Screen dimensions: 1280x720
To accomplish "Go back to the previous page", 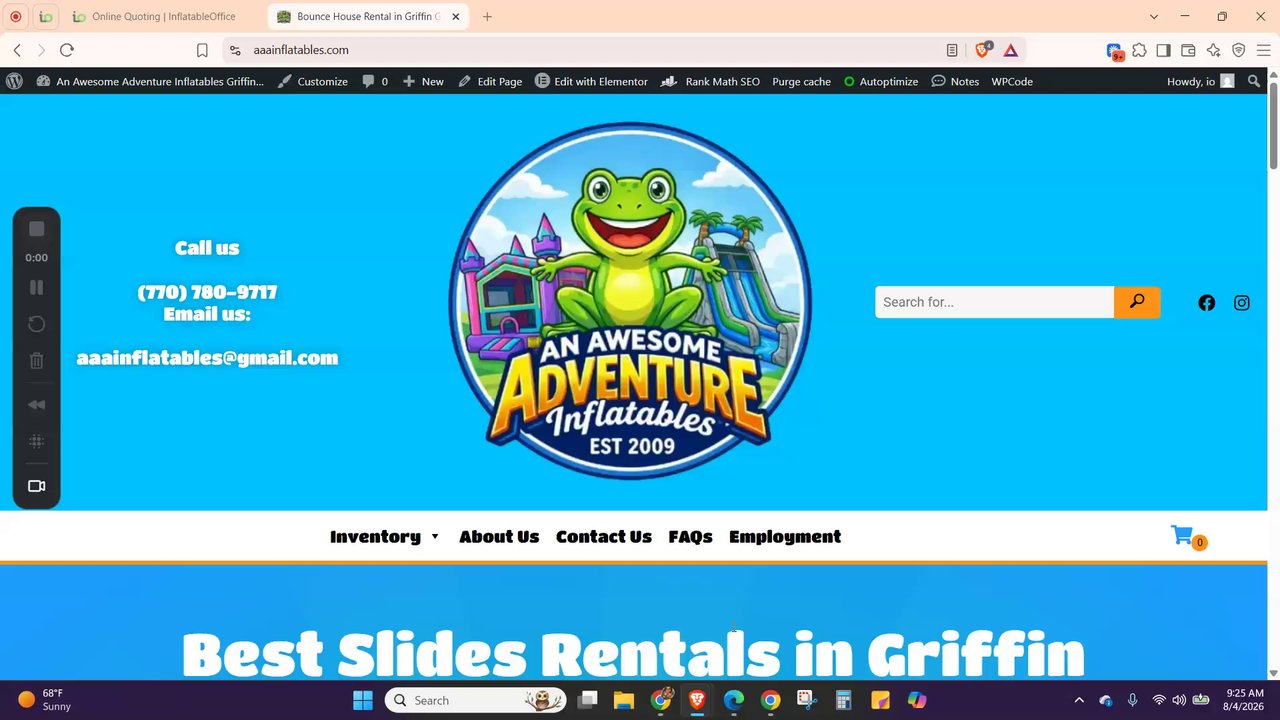I will [17, 50].
